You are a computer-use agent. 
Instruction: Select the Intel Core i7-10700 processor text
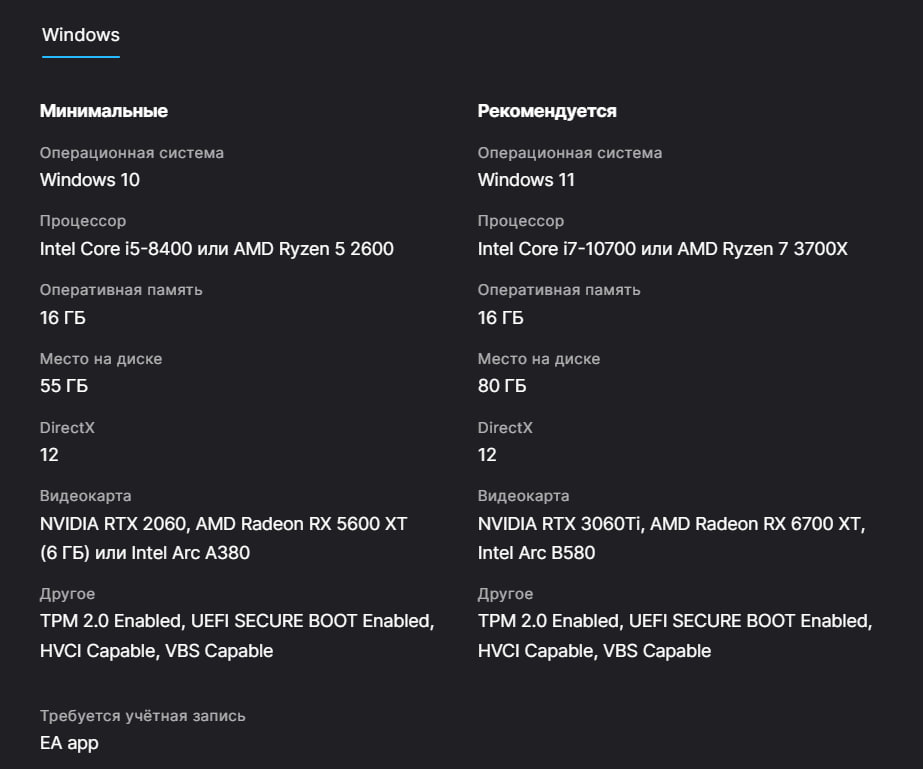(662, 249)
